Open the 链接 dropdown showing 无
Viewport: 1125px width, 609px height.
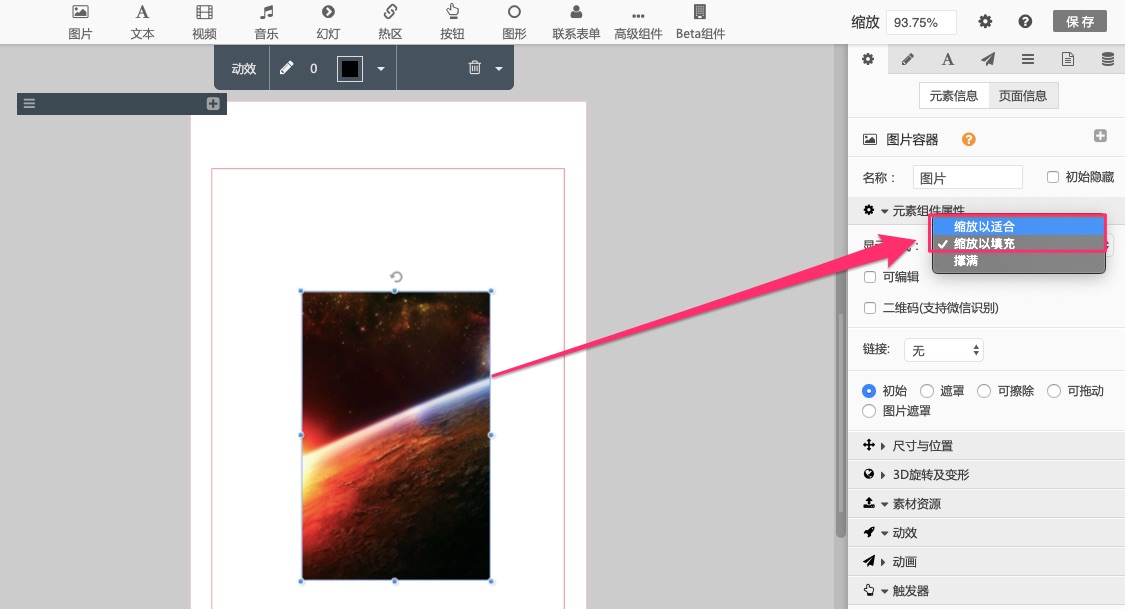coord(943,350)
